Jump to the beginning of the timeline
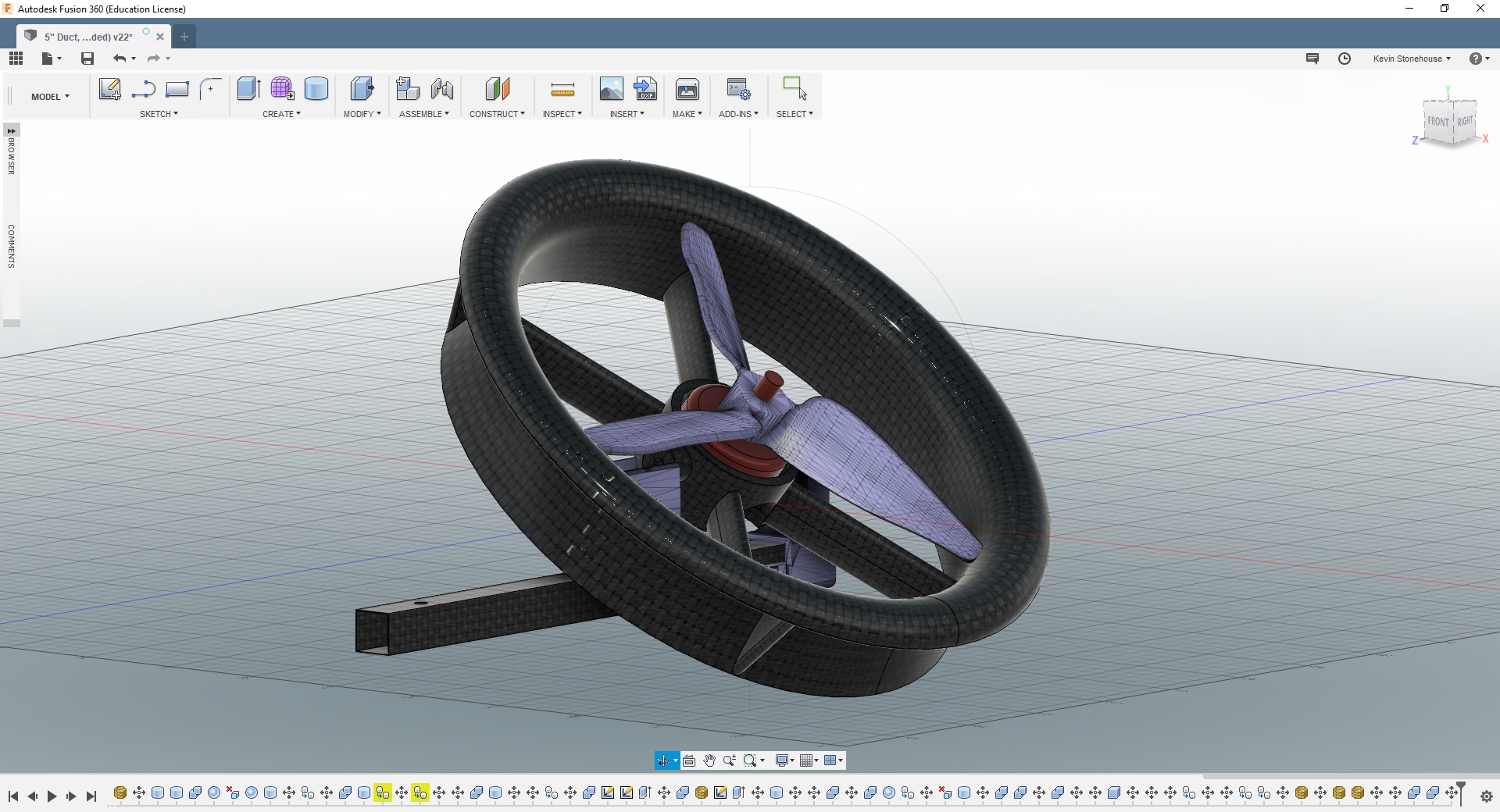This screenshot has height=812, width=1500. point(13,796)
